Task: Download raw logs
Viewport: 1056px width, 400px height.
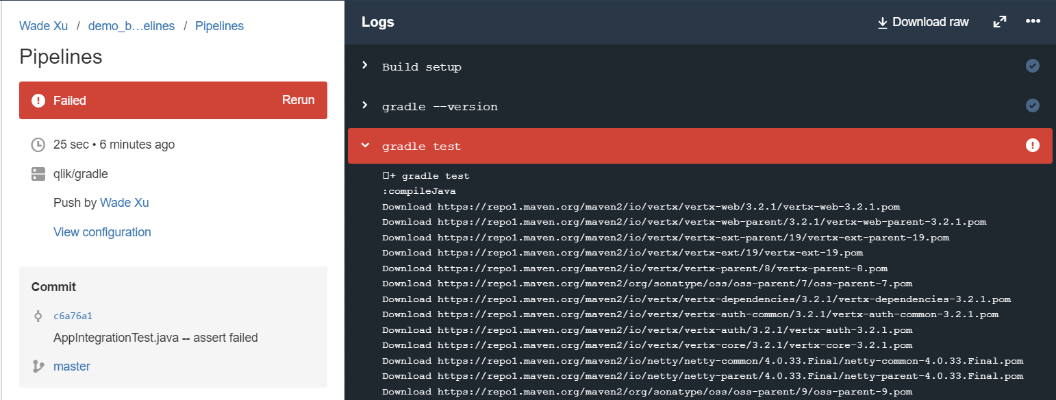Action: coord(922,22)
